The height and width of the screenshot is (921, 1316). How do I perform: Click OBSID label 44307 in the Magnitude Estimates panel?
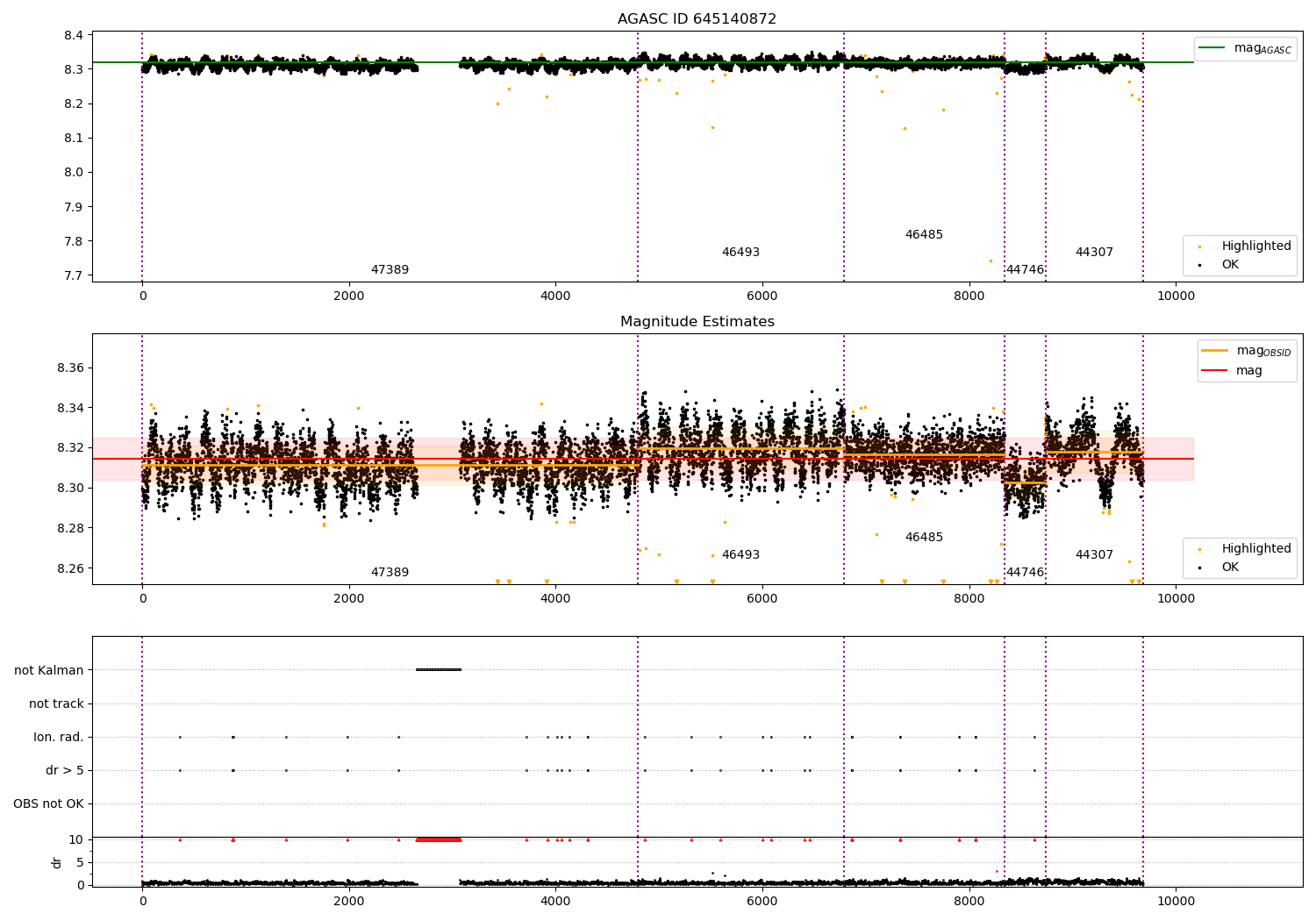(x=1094, y=554)
